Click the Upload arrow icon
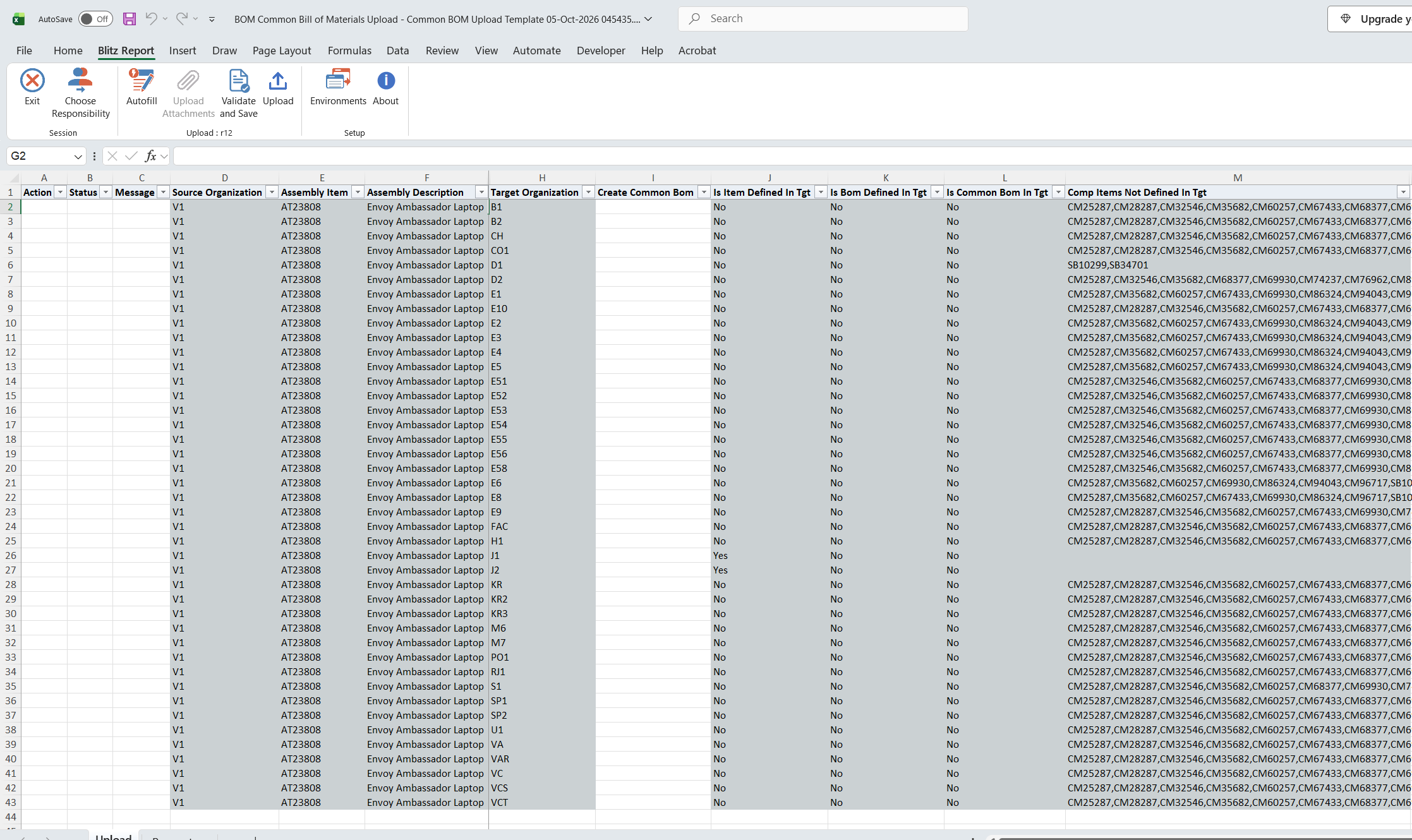This screenshot has width=1412, height=840. [278, 81]
